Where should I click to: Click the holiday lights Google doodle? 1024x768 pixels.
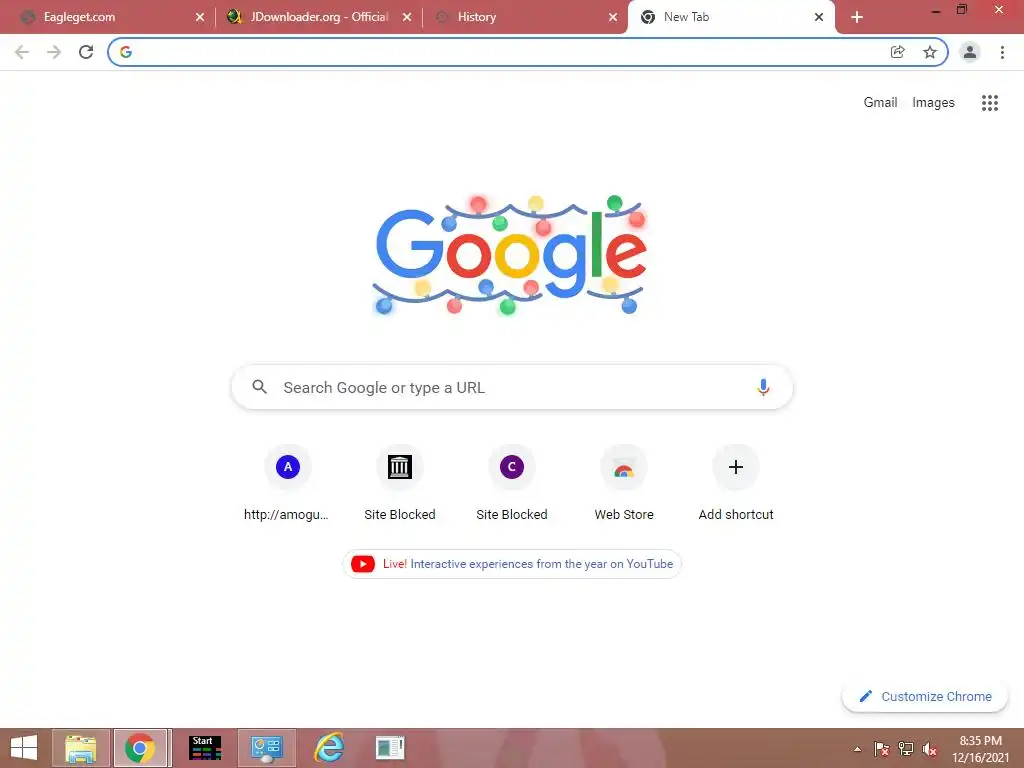tap(511, 255)
